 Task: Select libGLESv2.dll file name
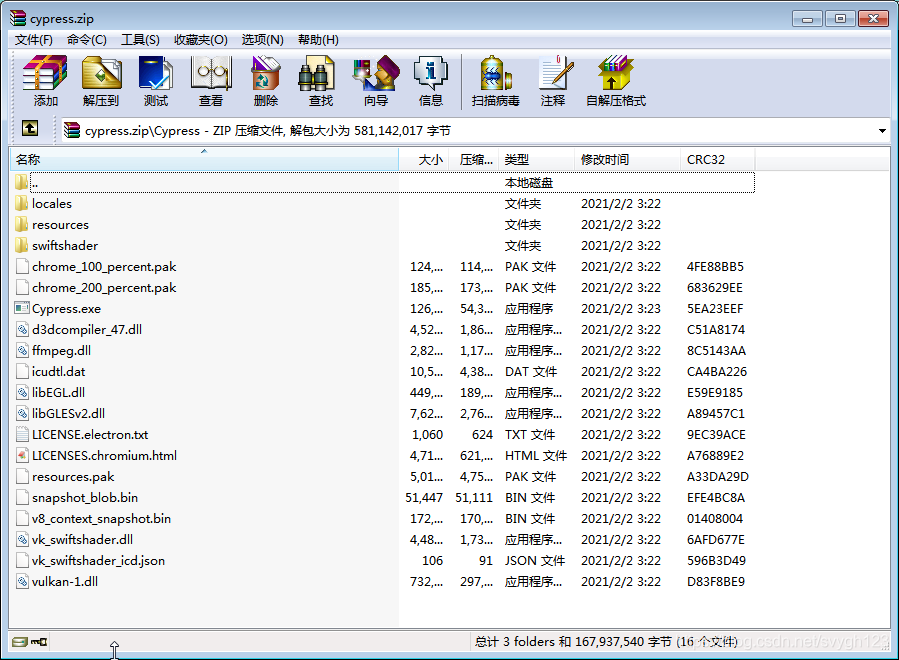pos(68,413)
